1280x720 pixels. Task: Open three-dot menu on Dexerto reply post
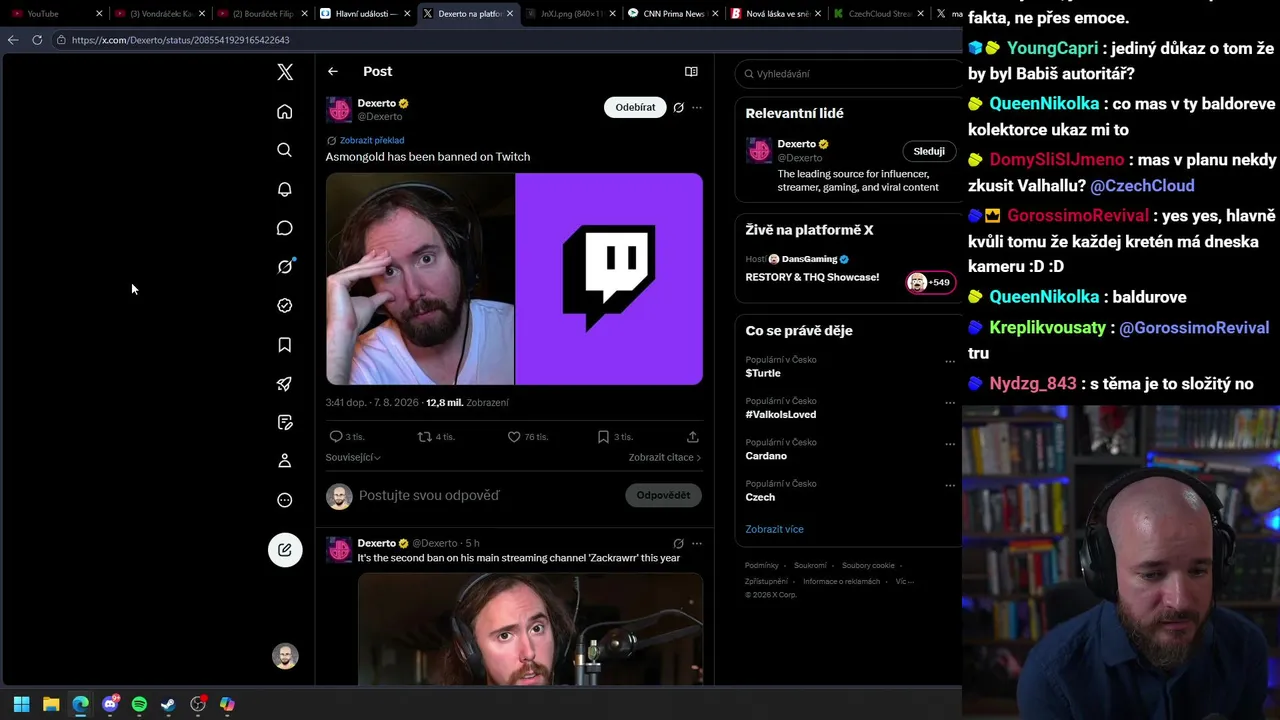tap(697, 544)
